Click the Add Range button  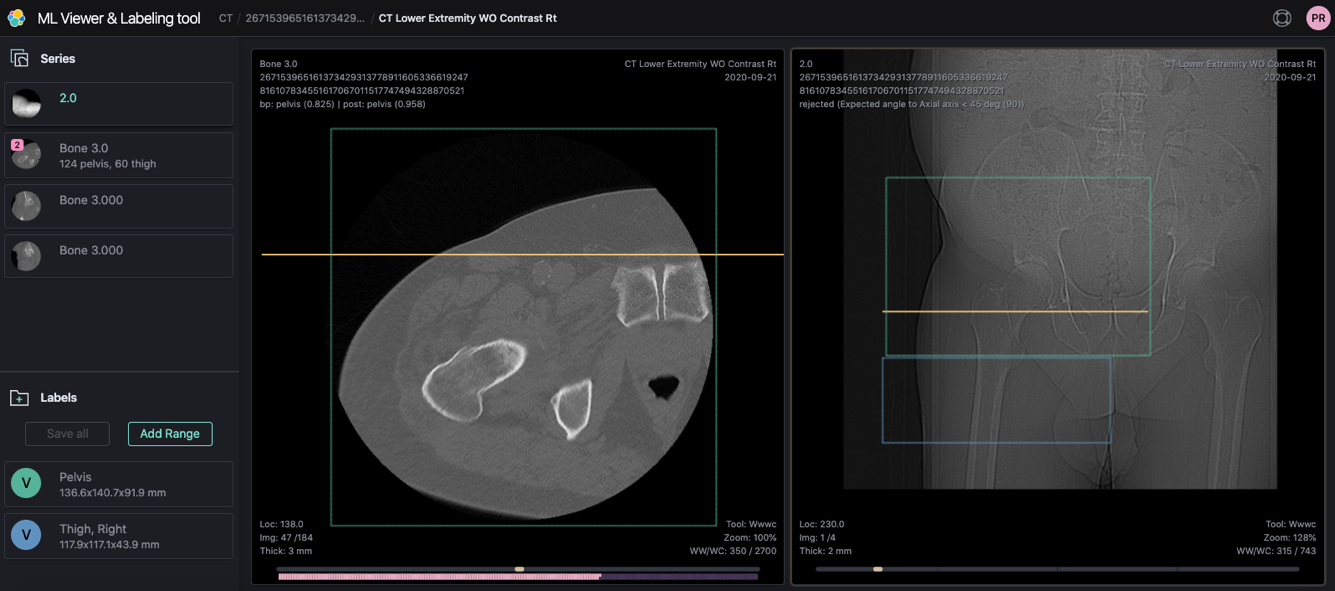click(x=170, y=434)
